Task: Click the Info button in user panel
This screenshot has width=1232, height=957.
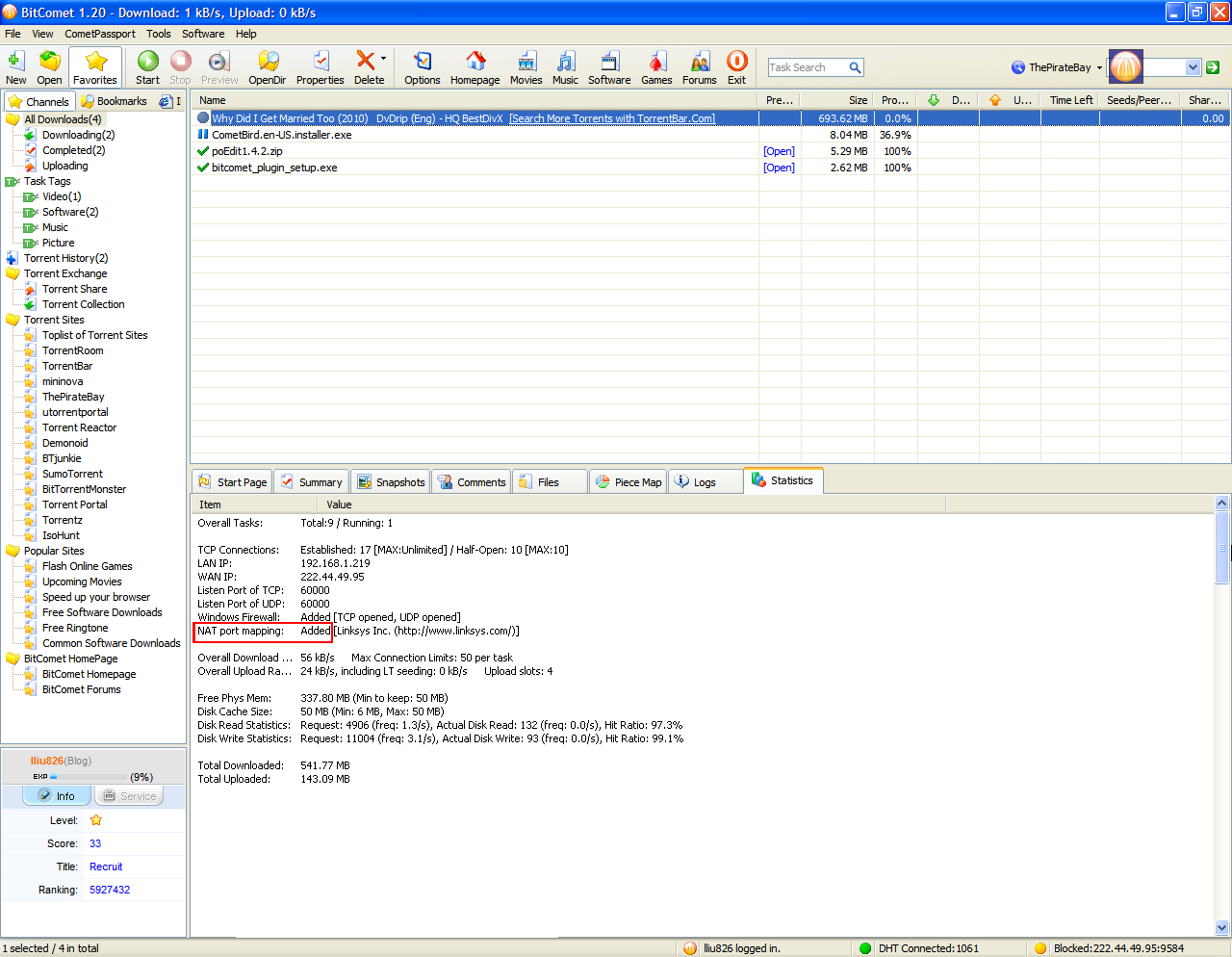Action: point(57,796)
